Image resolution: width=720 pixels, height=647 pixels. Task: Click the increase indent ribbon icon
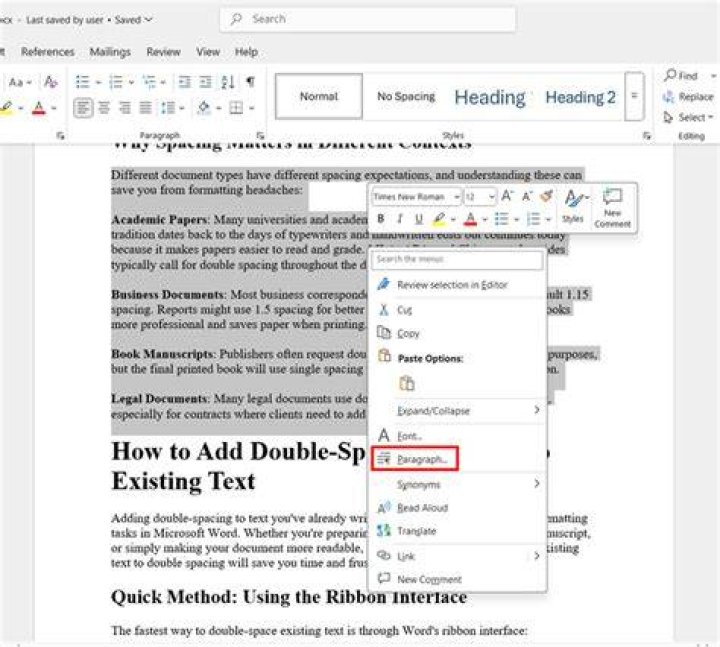pyautogui.click(x=205, y=82)
